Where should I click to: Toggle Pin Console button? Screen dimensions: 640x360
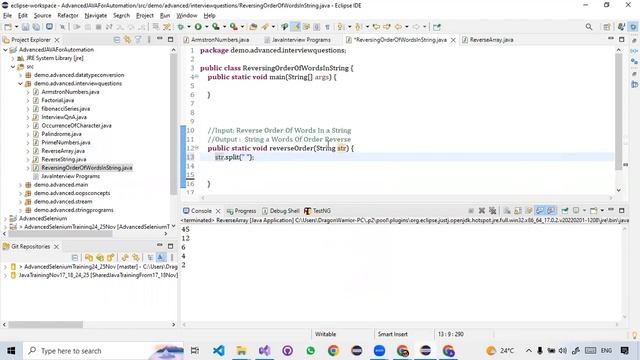click(565, 211)
